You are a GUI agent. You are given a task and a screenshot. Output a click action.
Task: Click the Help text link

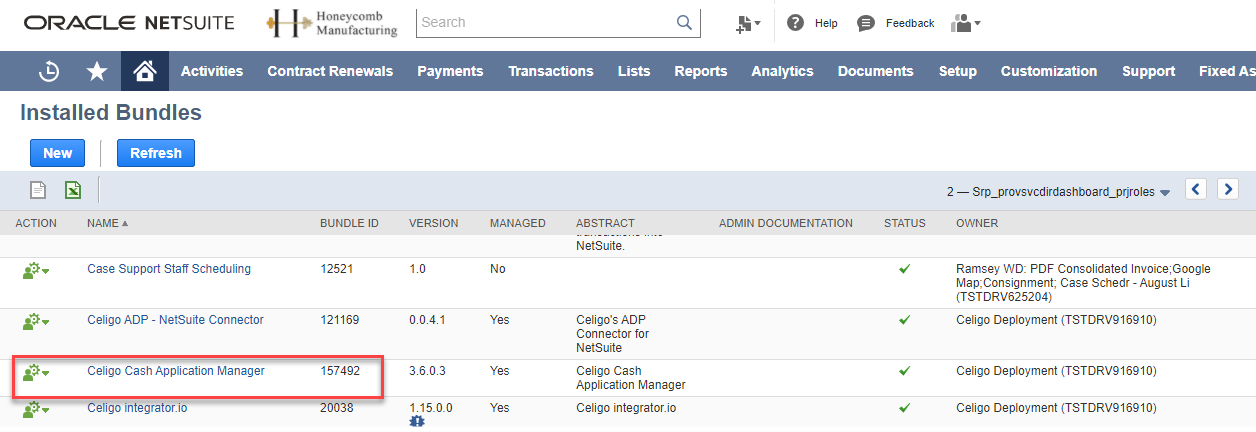pos(826,23)
